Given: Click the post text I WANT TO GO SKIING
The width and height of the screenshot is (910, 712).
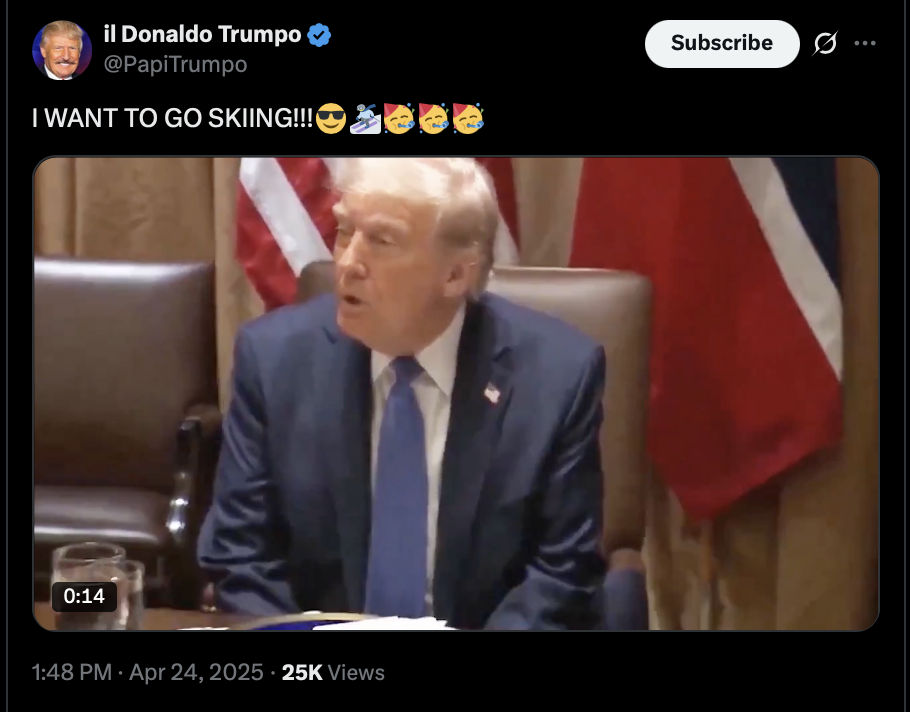Looking at the screenshot, I should (x=172, y=118).
